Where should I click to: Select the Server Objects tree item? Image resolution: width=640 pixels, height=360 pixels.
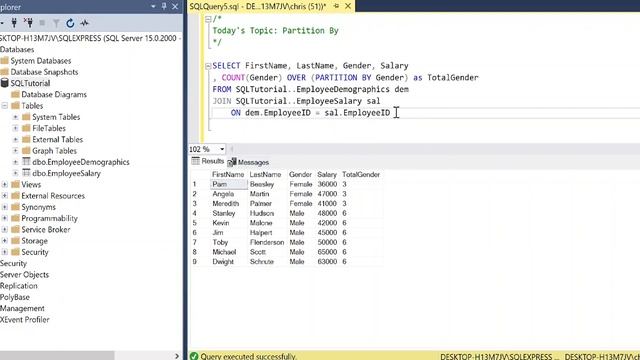click(24, 274)
